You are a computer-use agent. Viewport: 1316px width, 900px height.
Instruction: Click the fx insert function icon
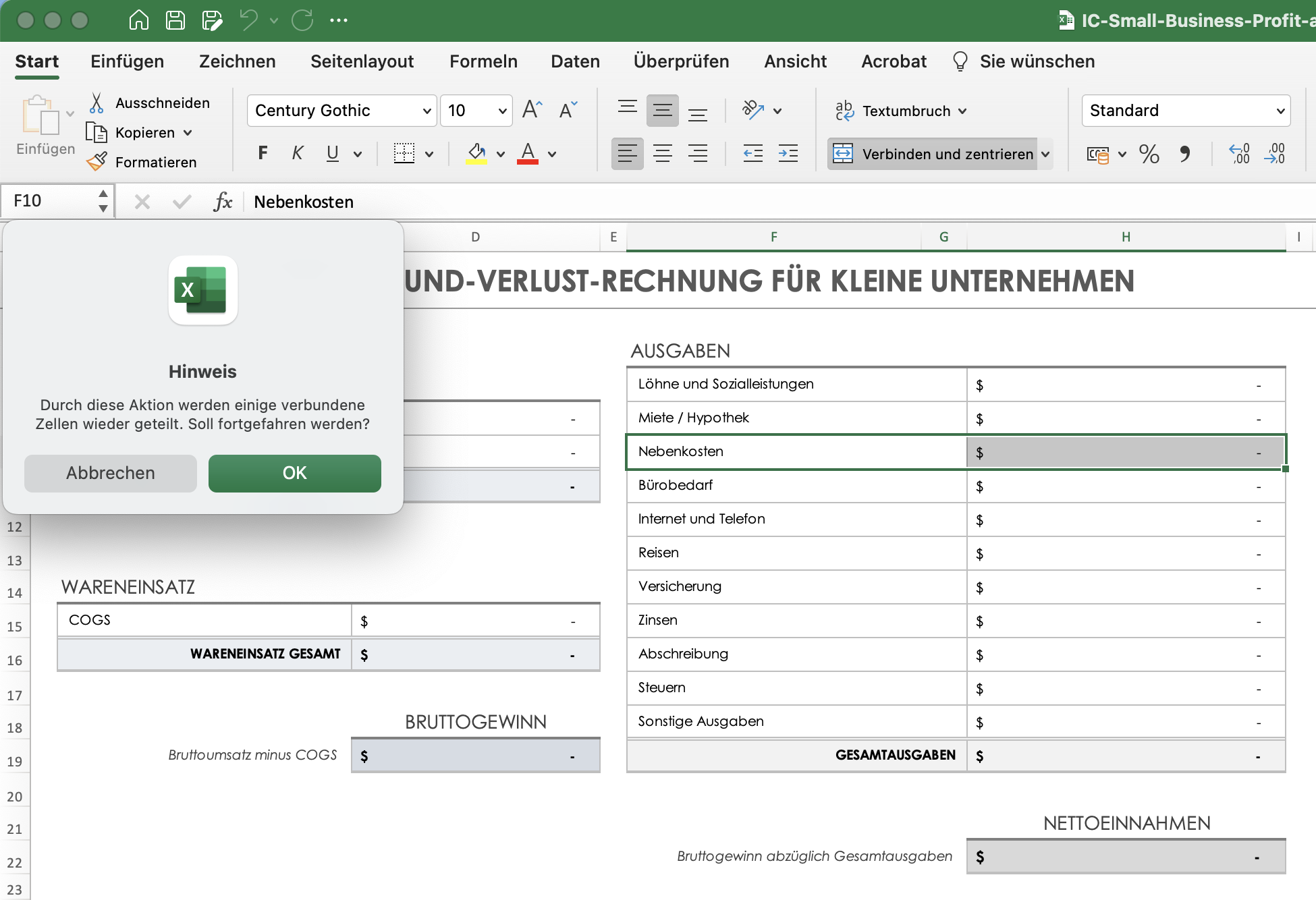[223, 201]
